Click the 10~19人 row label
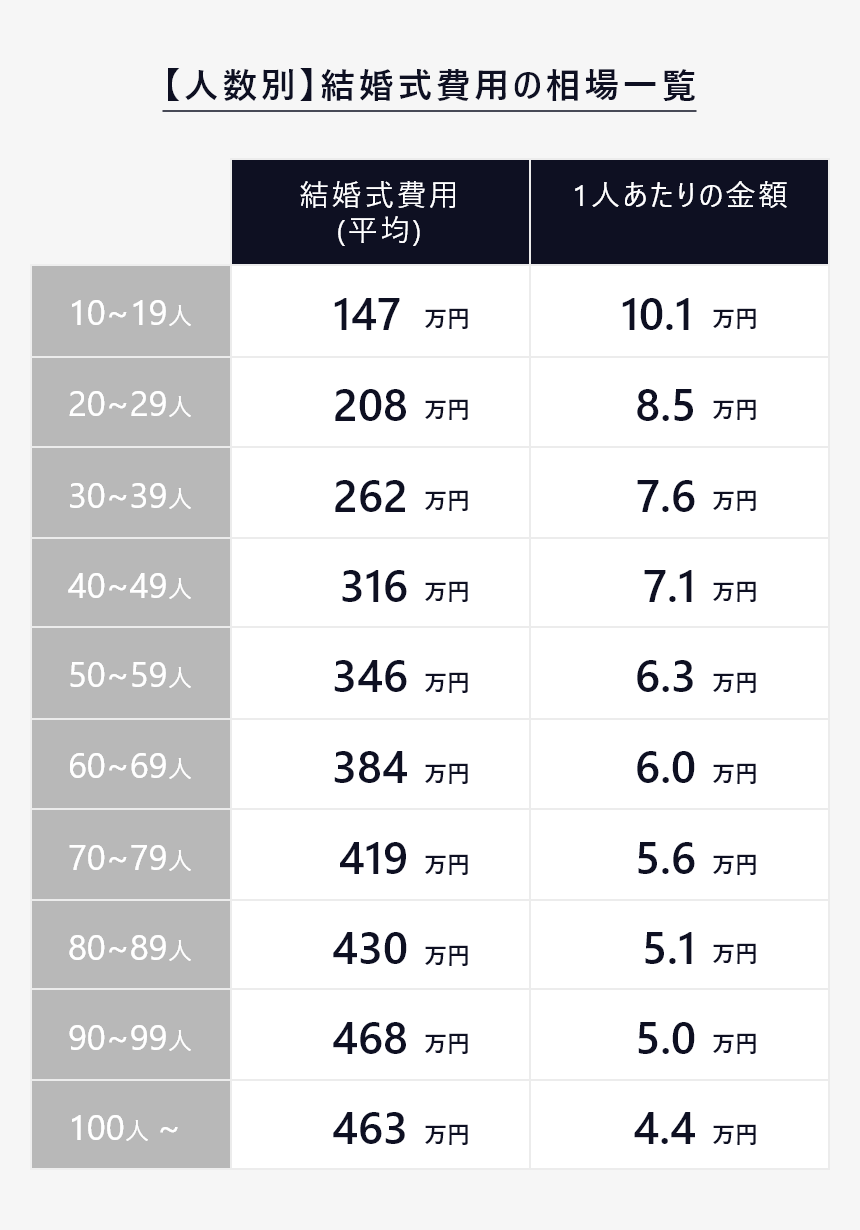This screenshot has height=1230, width=860. [x=131, y=314]
